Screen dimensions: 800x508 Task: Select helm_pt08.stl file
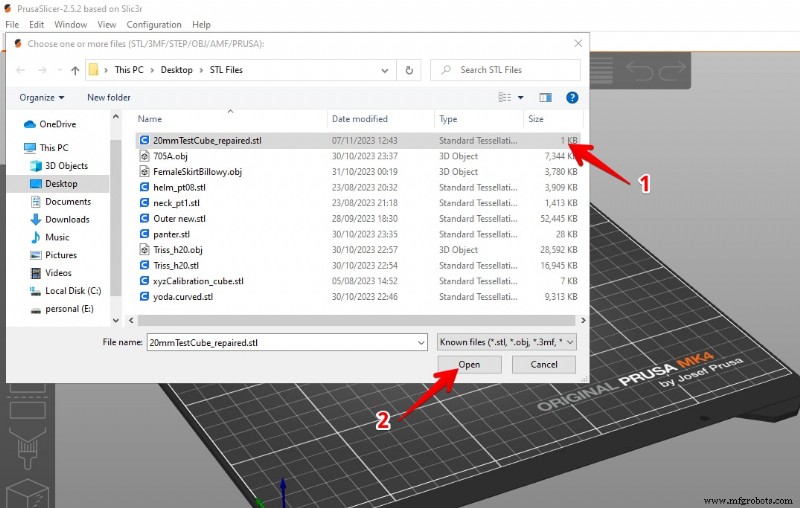coord(358,187)
